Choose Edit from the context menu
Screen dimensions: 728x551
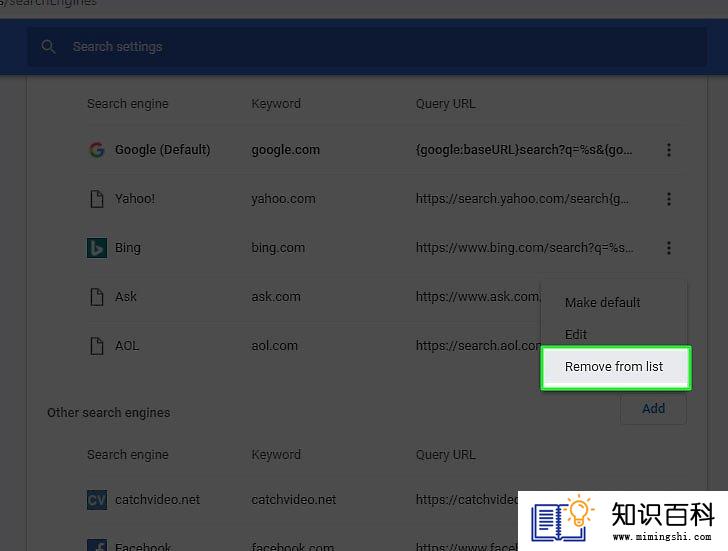point(576,334)
